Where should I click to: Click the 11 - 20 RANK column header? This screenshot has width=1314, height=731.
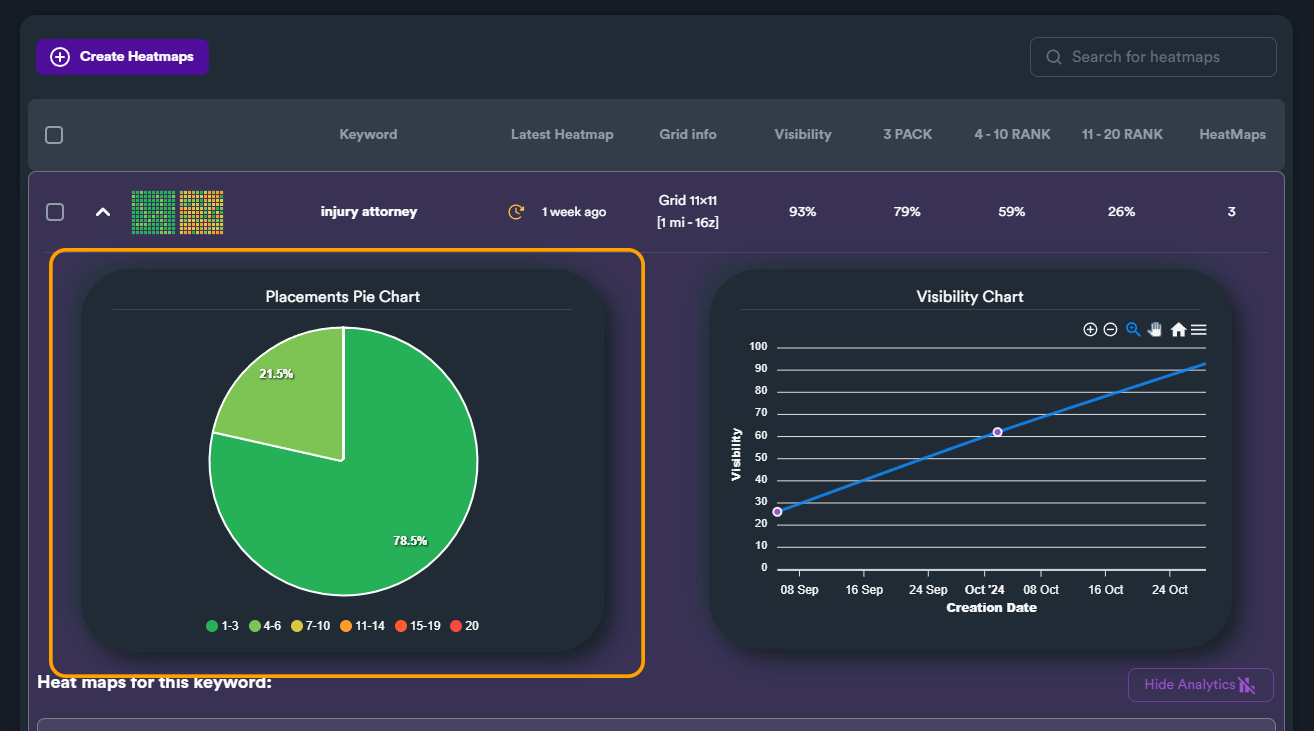click(1122, 134)
